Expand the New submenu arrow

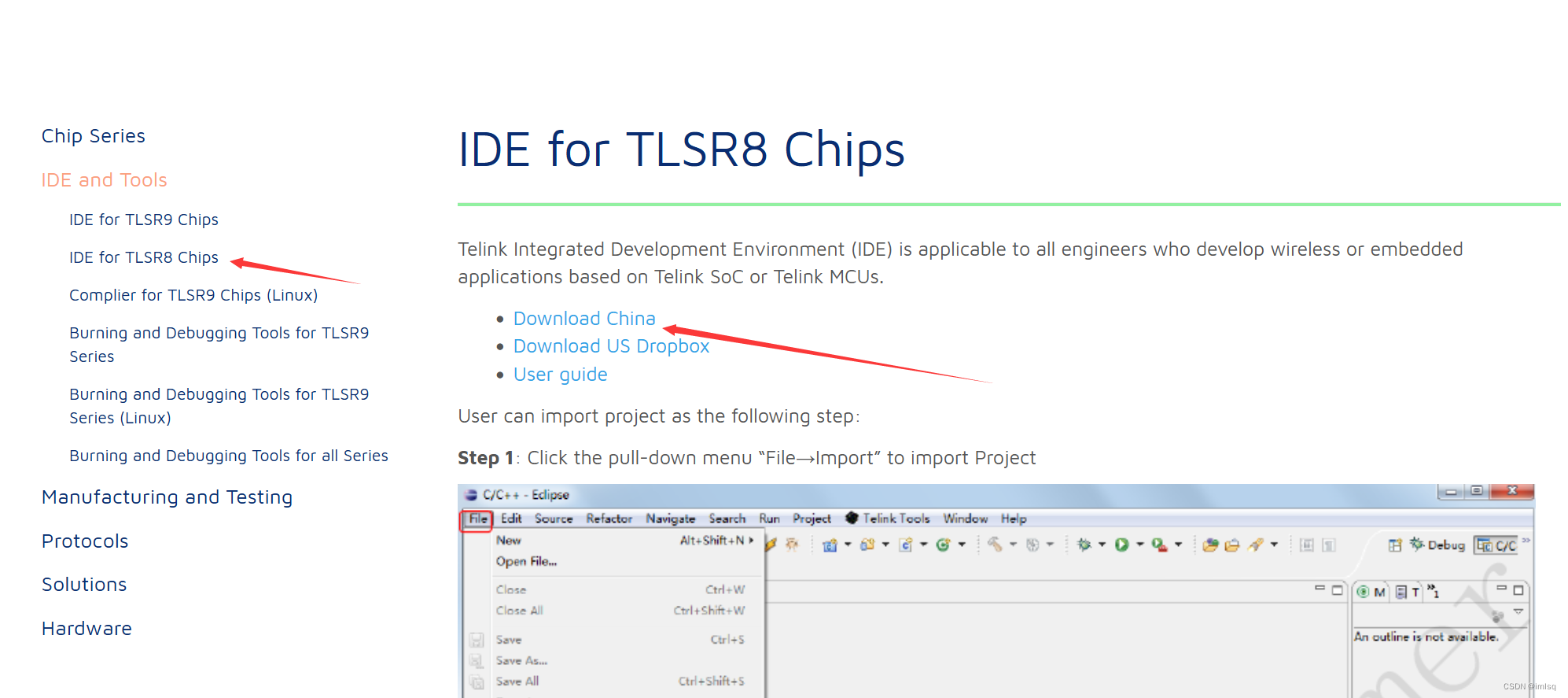[x=752, y=540]
